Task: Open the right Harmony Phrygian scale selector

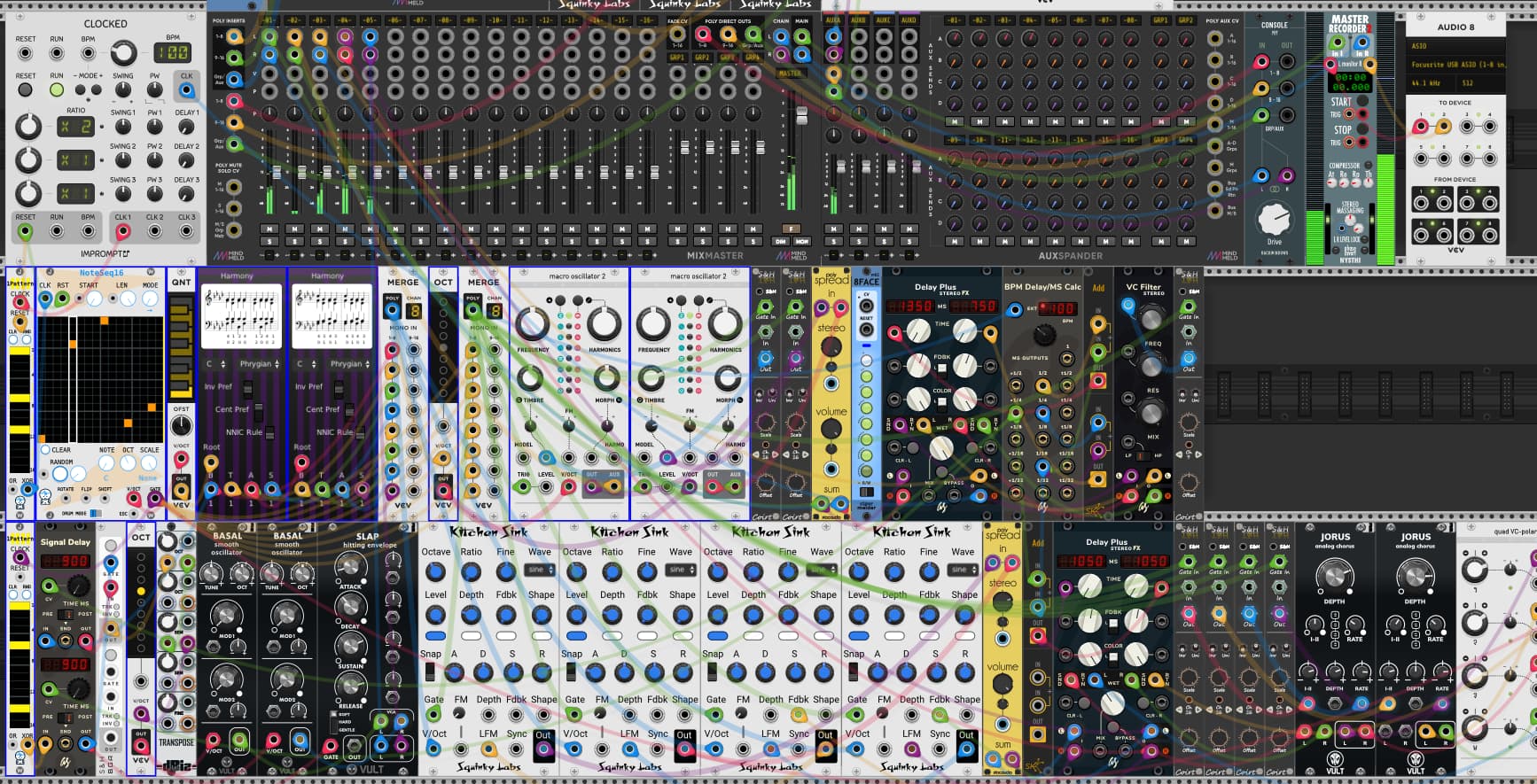Action: [x=351, y=364]
